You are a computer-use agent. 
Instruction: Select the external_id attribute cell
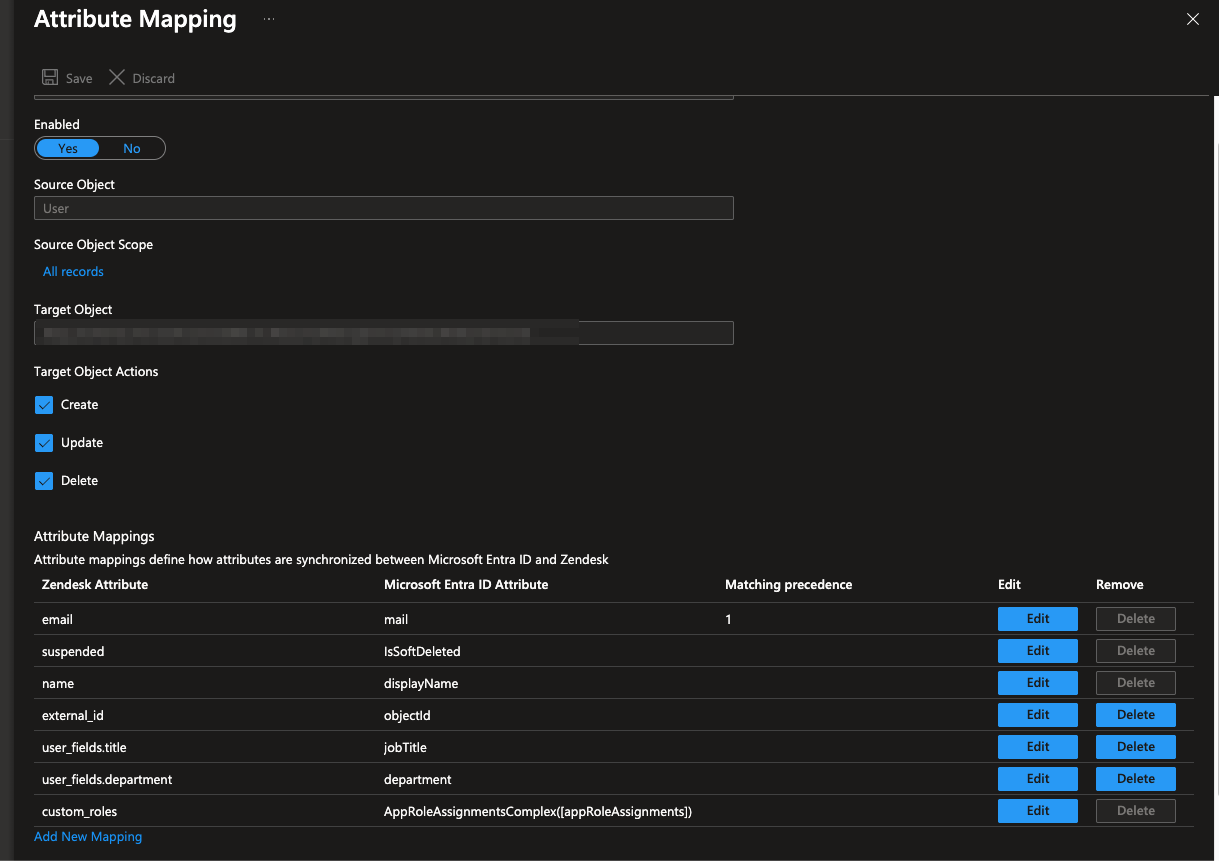(75, 716)
